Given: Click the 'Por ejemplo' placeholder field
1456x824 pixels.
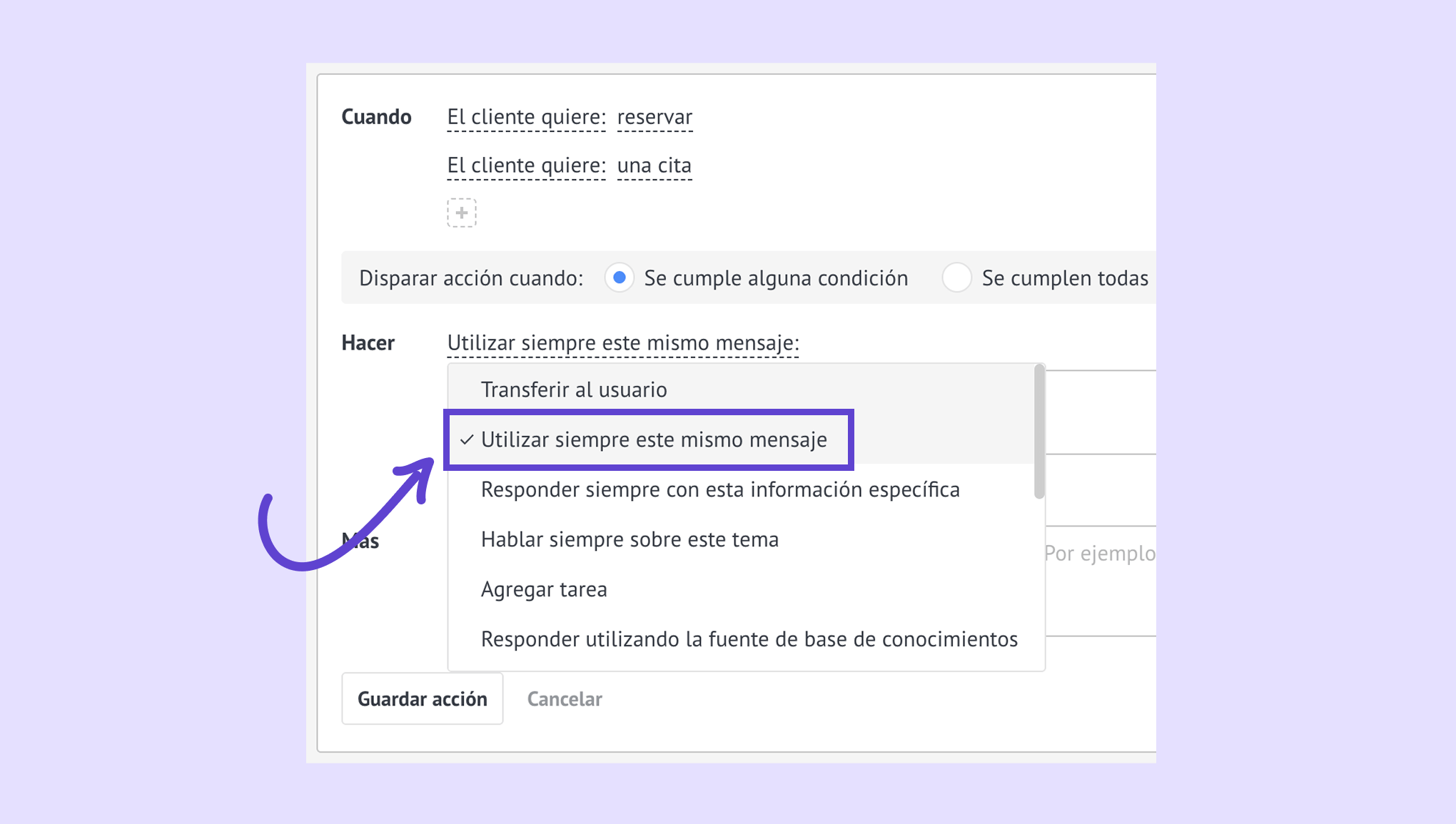Looking at the screenshot, I should click(x=1099, y=554).
